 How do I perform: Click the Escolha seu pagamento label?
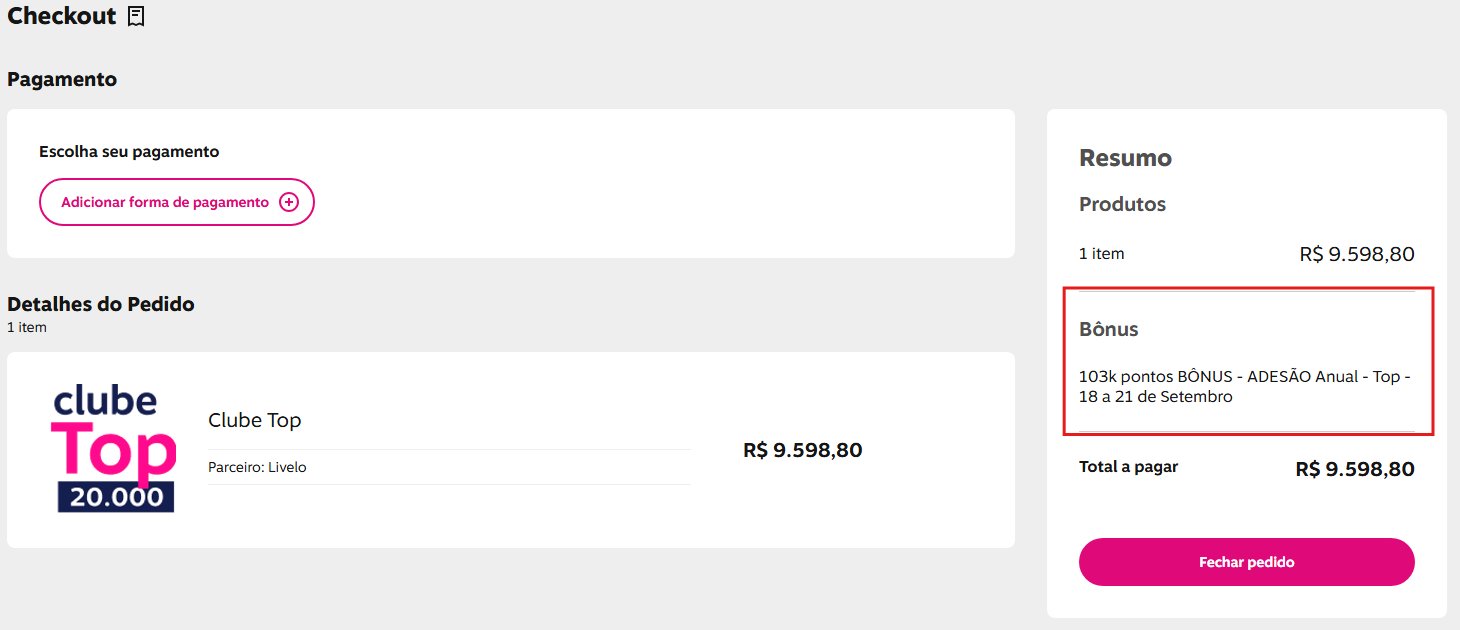click(129, 152)
